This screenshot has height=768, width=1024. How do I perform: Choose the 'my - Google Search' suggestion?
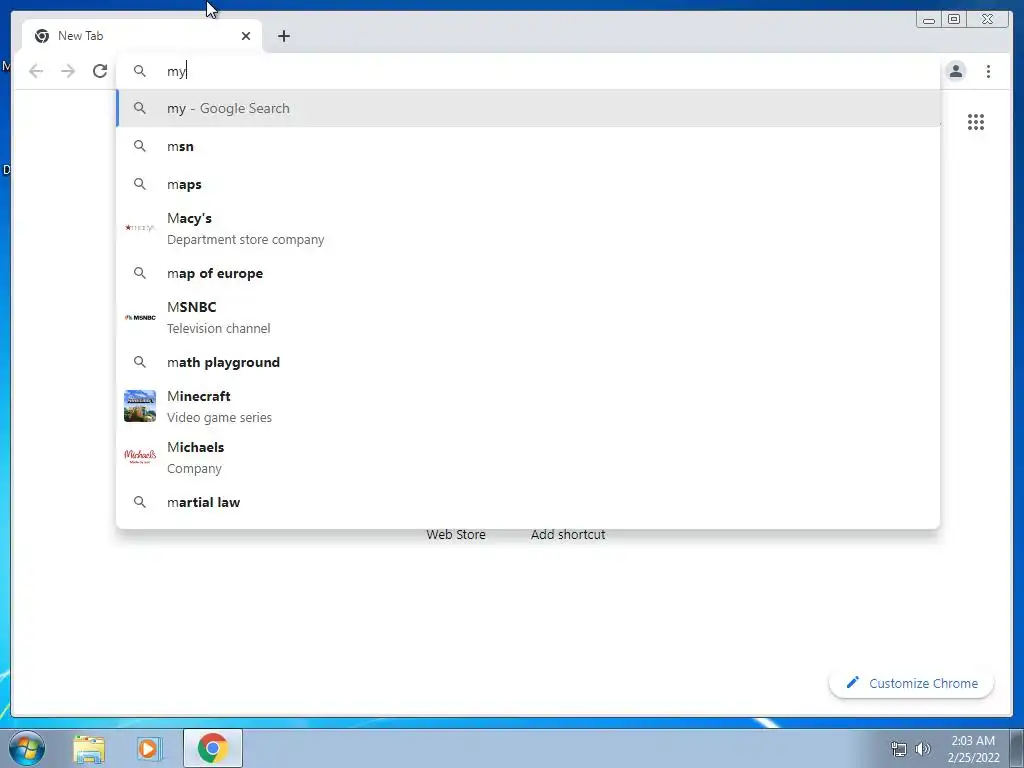pyautogui.click(x=528, y=108)
